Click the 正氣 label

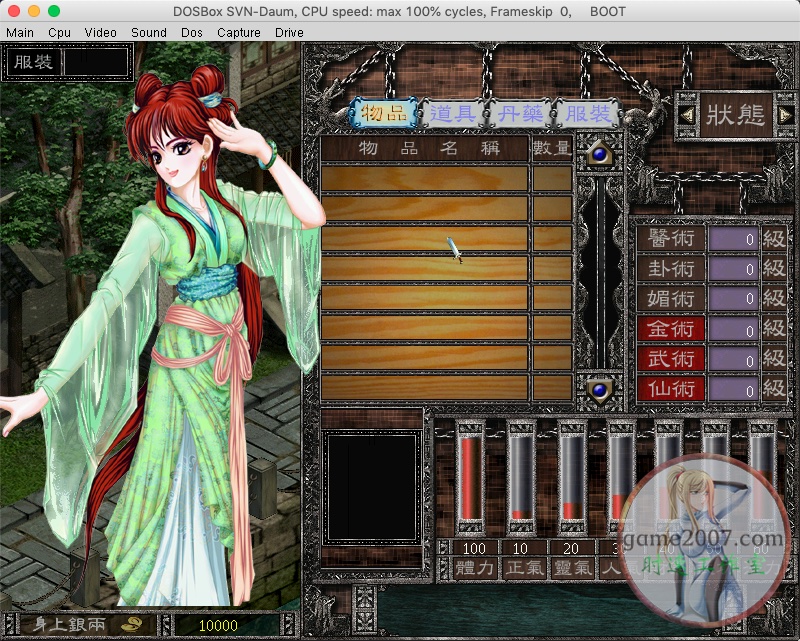(523, 568)
